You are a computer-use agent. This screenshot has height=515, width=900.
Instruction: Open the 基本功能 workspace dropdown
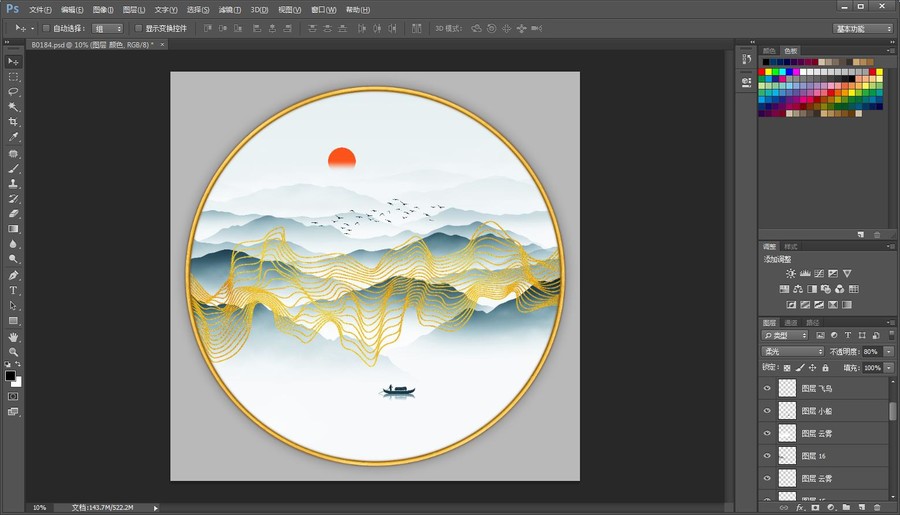pos(863,28)
